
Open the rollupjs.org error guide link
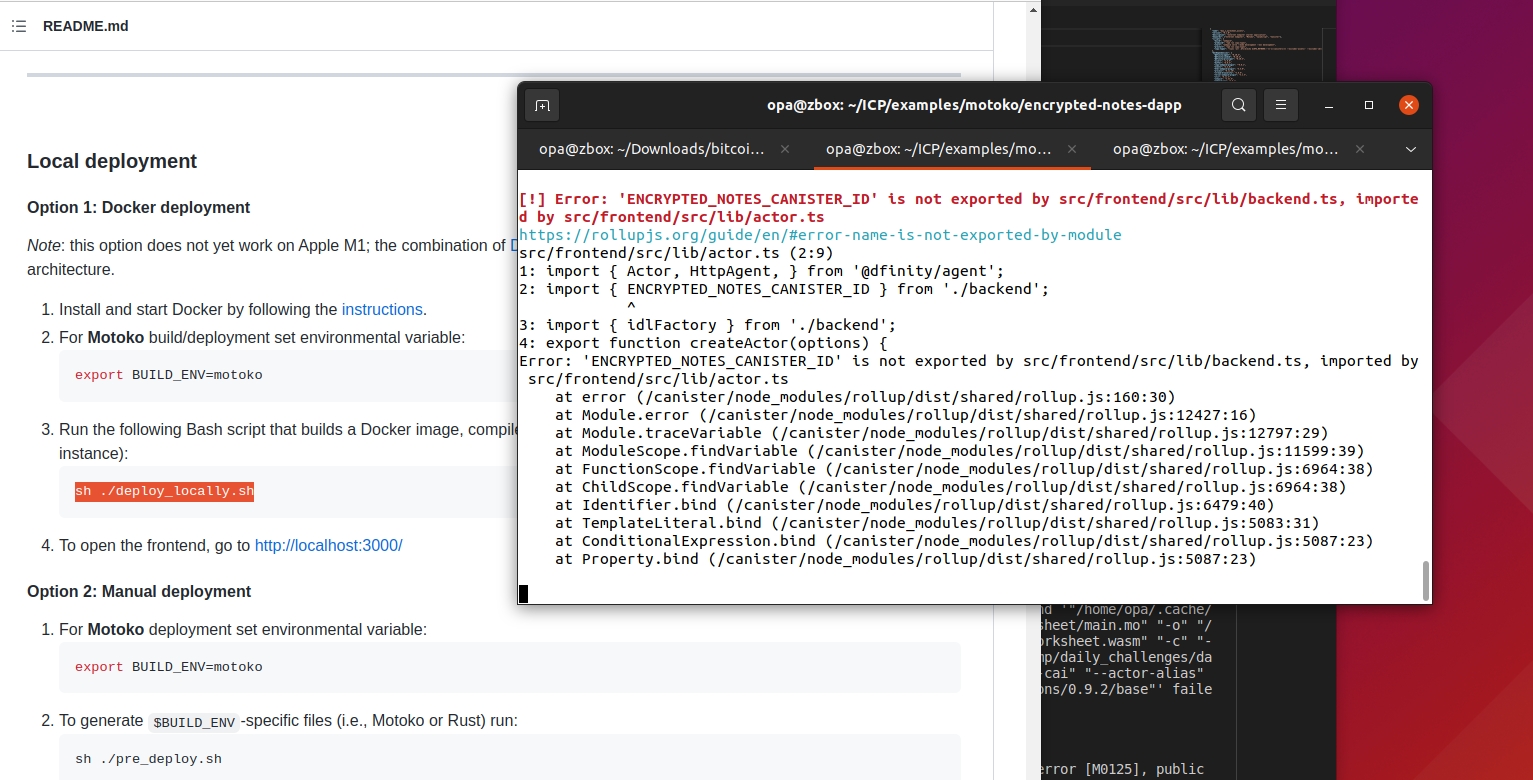pyautogui.click(x=820, y=235)
